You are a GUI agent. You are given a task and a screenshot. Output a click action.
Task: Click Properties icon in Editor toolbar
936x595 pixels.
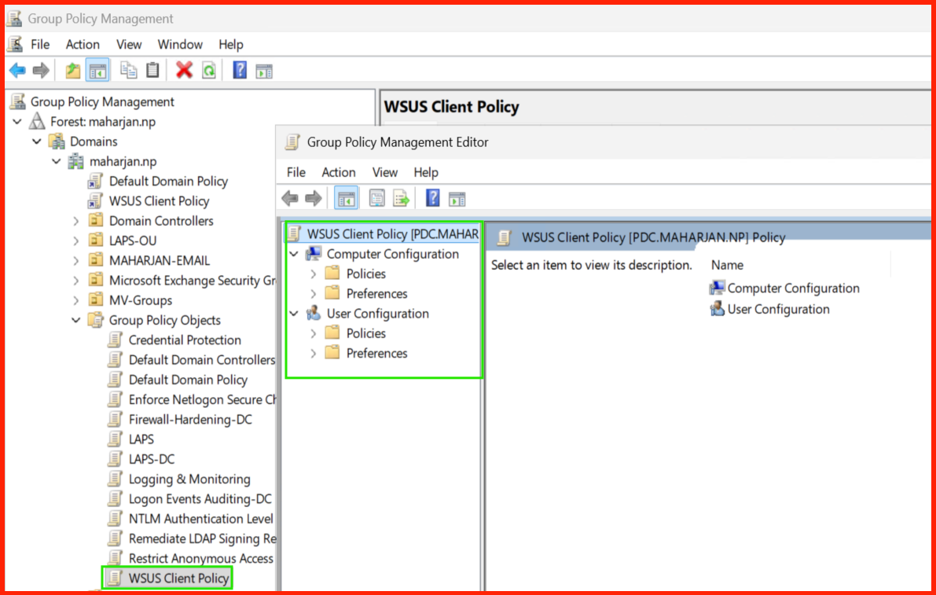tap(377, 198)
